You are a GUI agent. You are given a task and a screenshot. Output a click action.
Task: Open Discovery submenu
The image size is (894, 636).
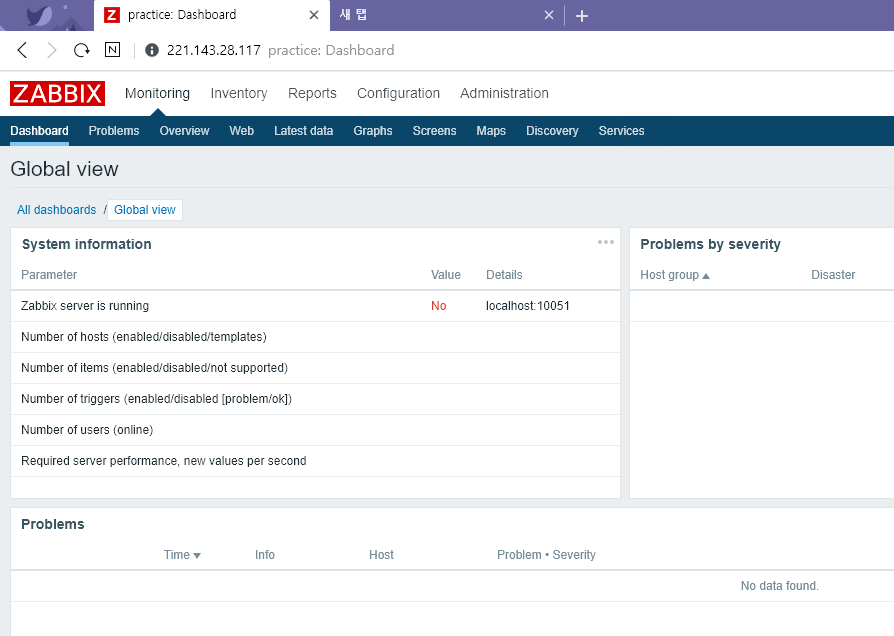(552, 131)
